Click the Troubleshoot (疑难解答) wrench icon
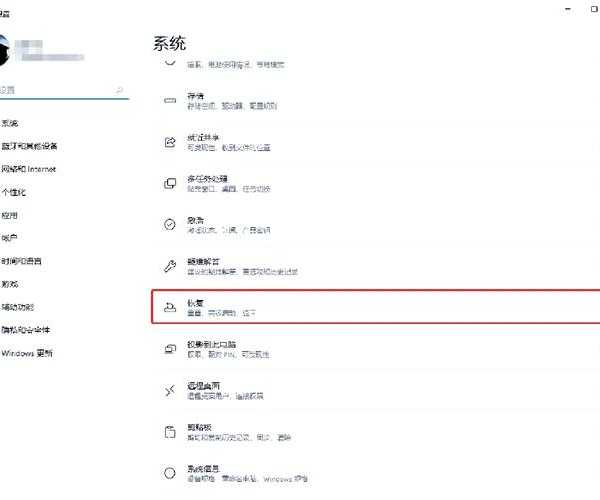The height and width of the screenshot is (500, 600). pos(169,266)
